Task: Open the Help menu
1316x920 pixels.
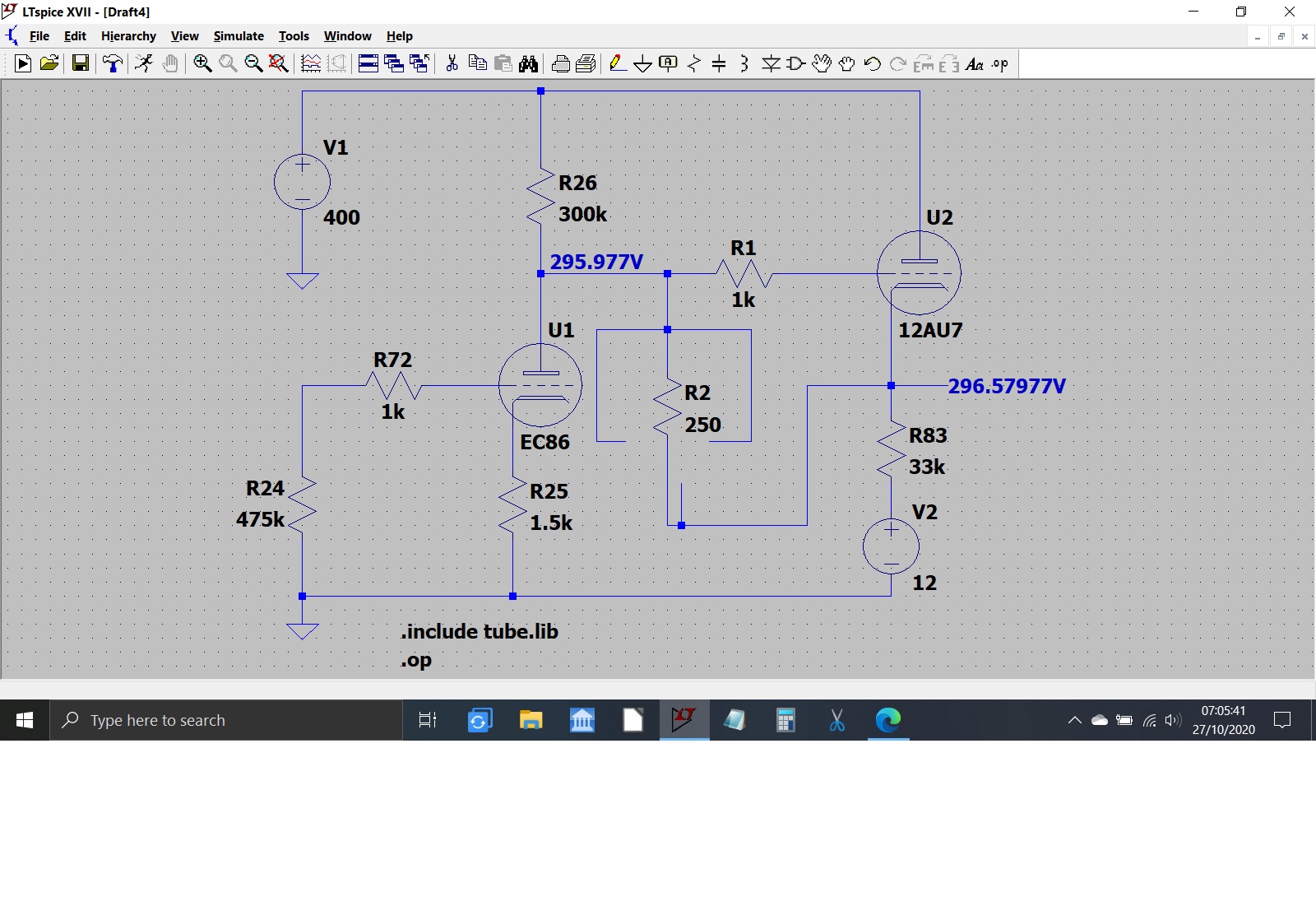Action: point(400,36)
